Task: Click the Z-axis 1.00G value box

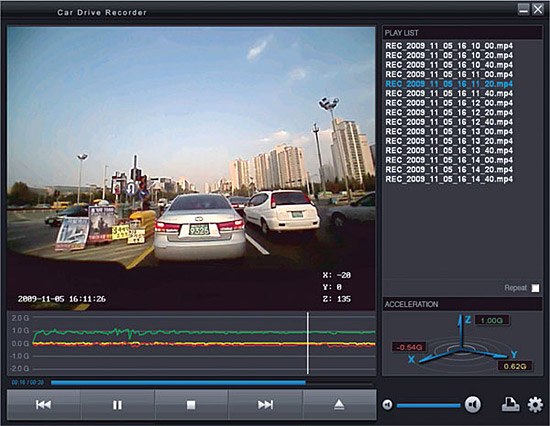Action: (492, 320)
